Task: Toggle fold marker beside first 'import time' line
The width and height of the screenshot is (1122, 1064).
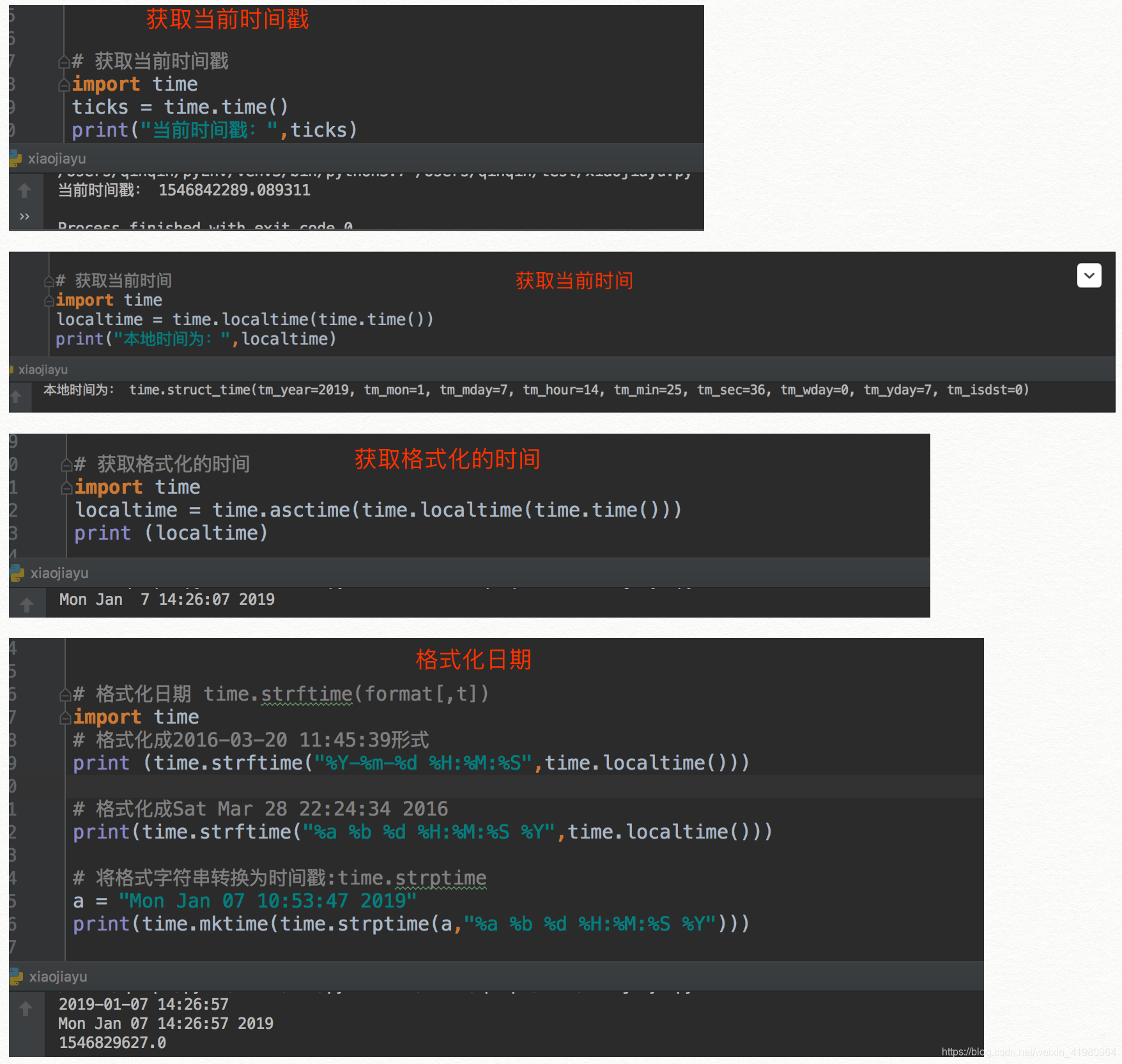Action: 64,85
